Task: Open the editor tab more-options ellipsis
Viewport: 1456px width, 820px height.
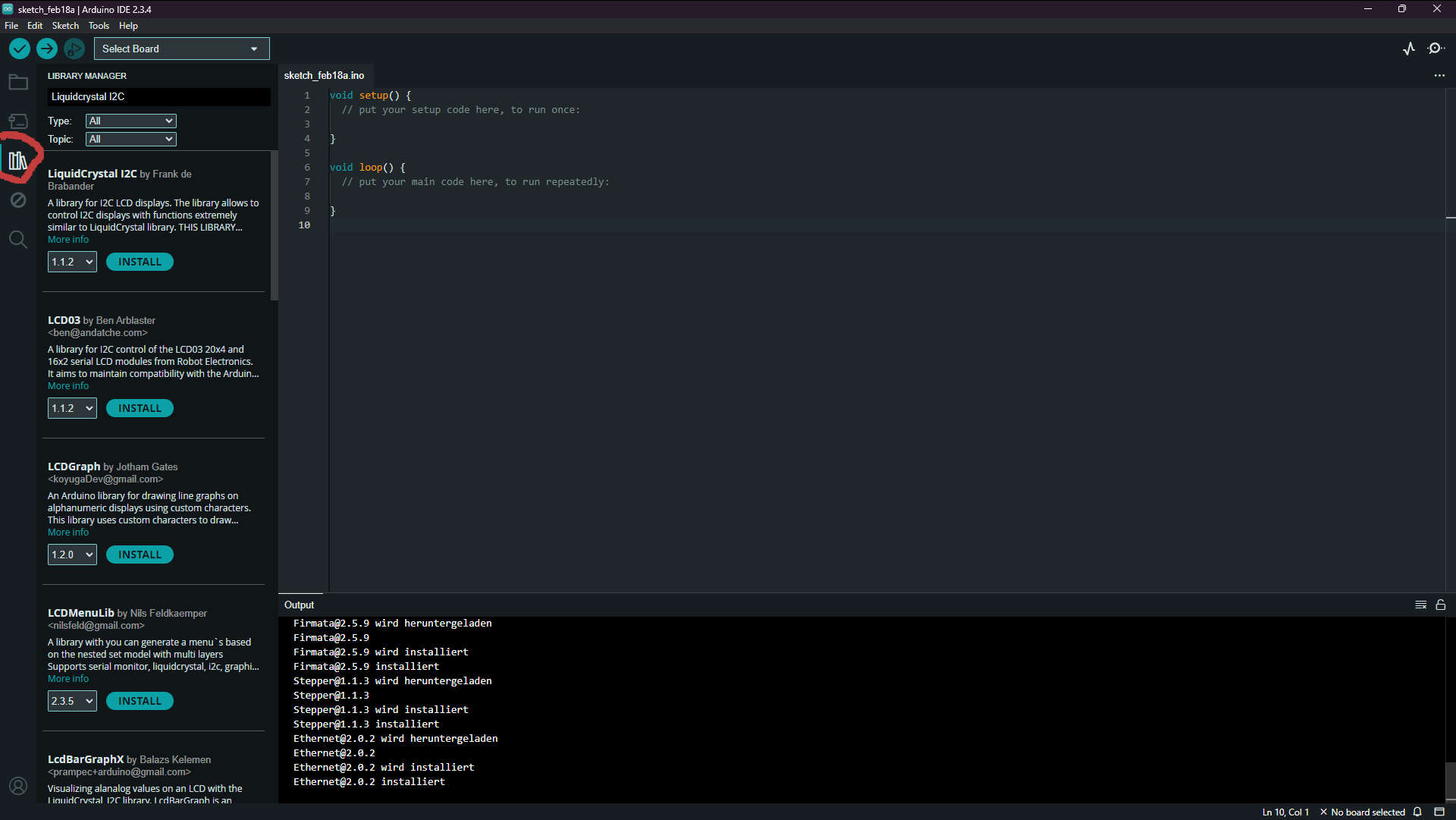Action: 1439,75
